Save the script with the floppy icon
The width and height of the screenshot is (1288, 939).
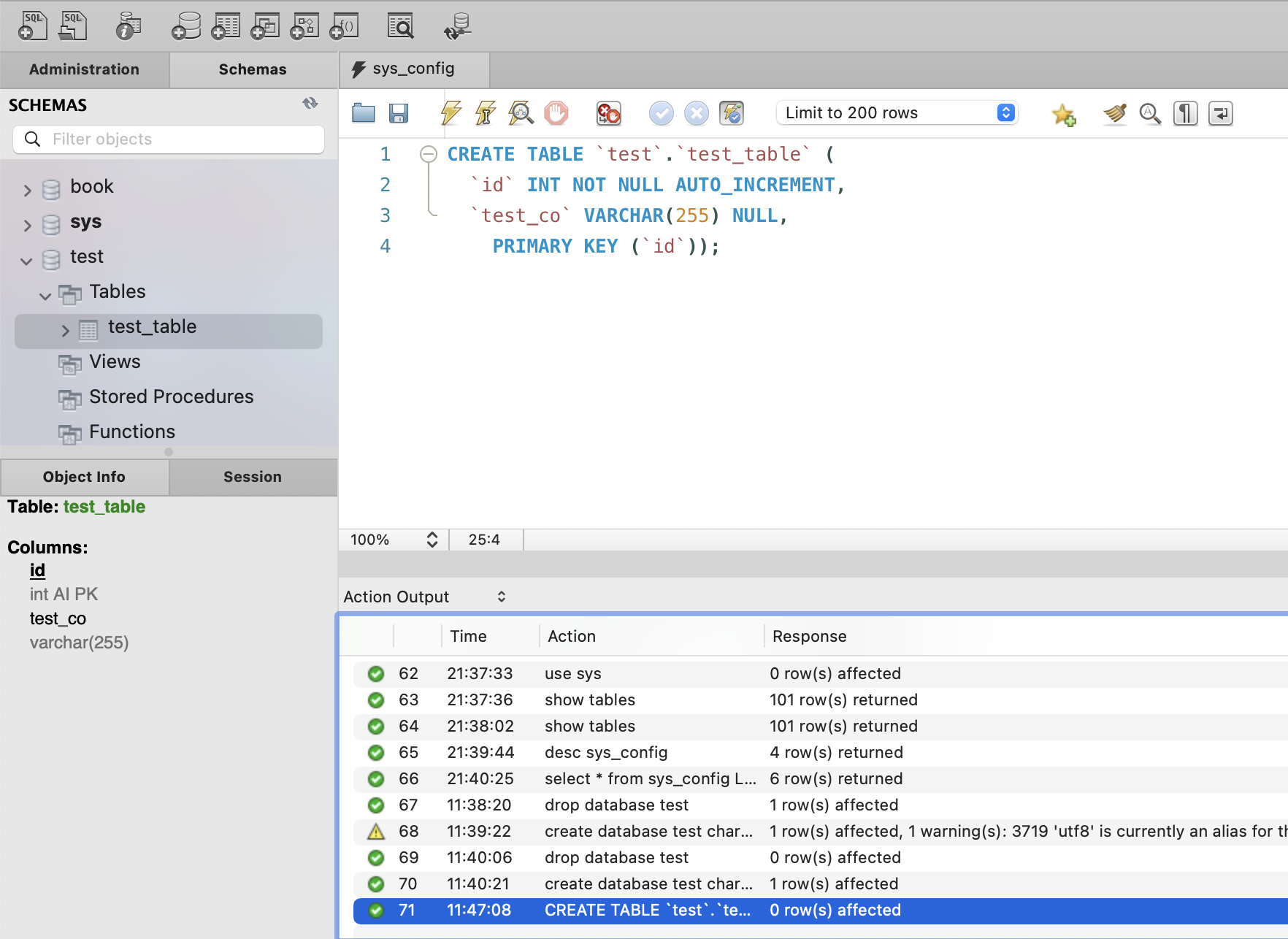399,113
